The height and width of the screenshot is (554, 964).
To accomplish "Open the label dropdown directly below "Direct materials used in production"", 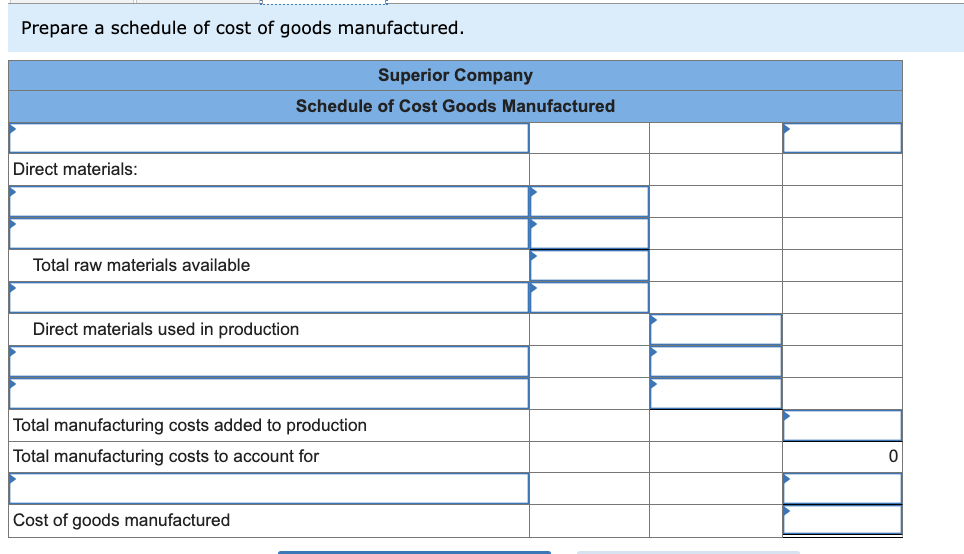I will [269, 362].
